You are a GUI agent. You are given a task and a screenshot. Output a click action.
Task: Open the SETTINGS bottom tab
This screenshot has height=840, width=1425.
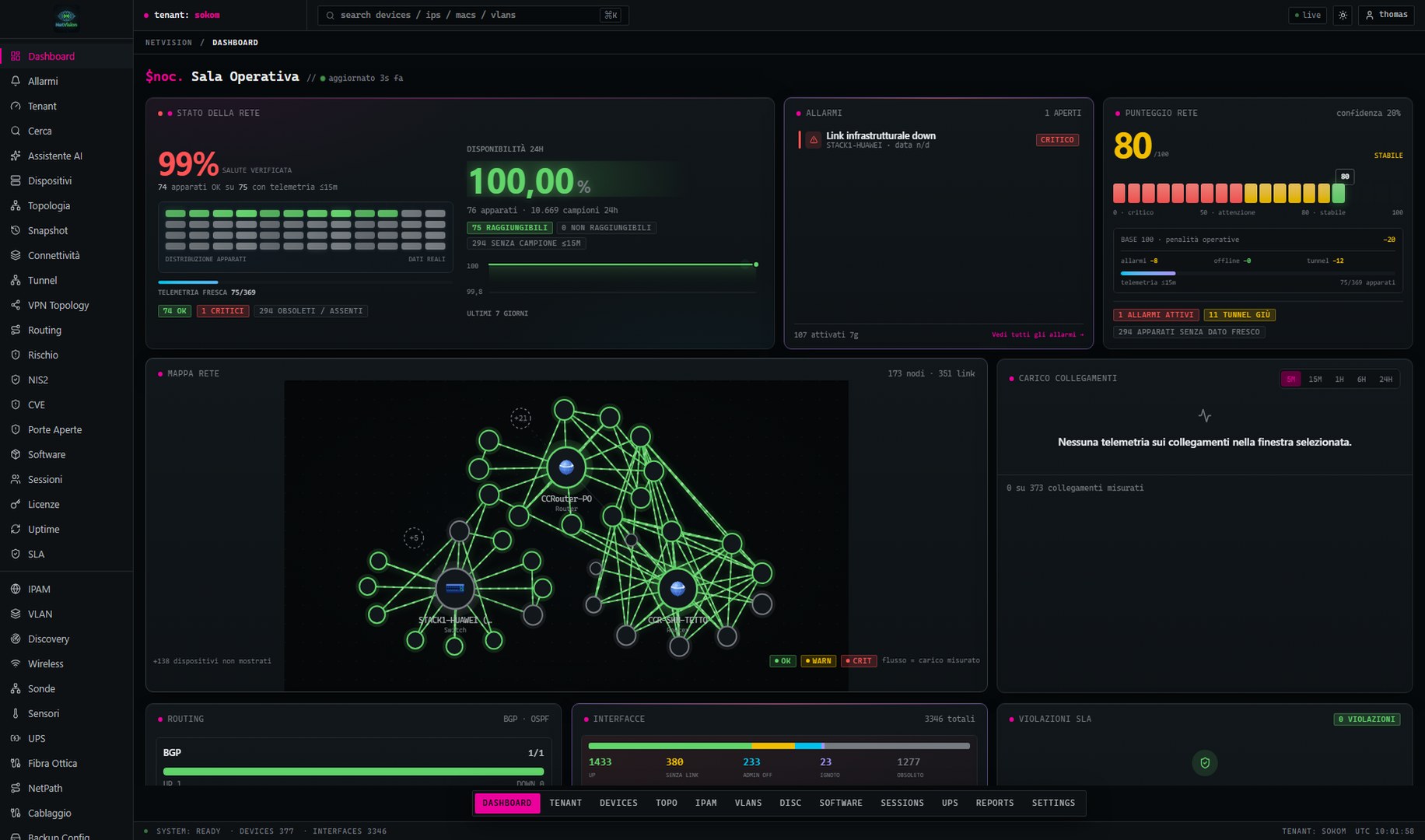1053,803
